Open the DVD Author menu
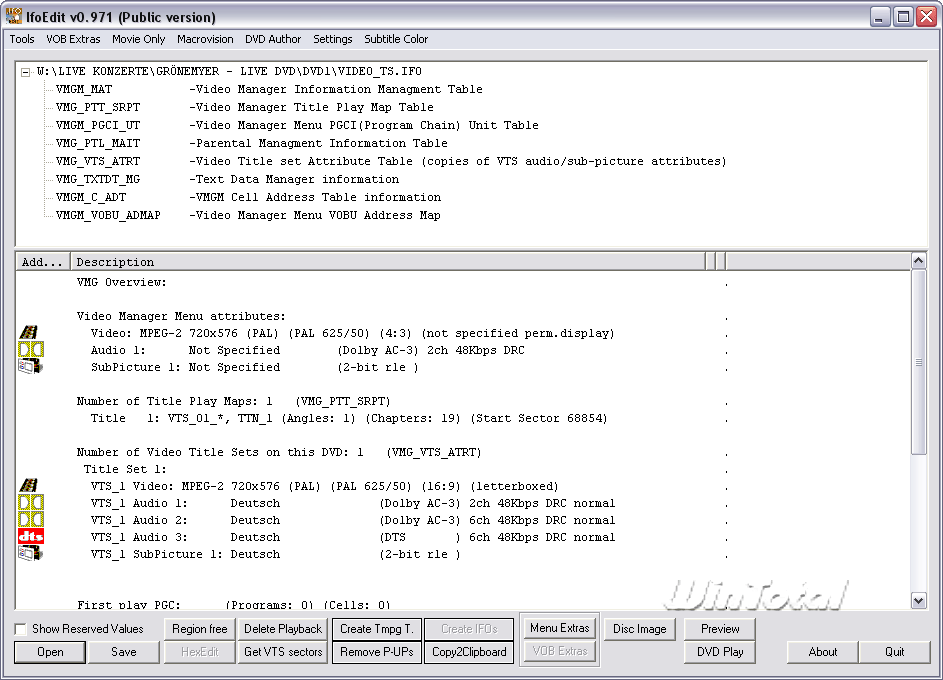Image resolution: width=943 pixels, height=680 pixels. click(x=273, y=39)
